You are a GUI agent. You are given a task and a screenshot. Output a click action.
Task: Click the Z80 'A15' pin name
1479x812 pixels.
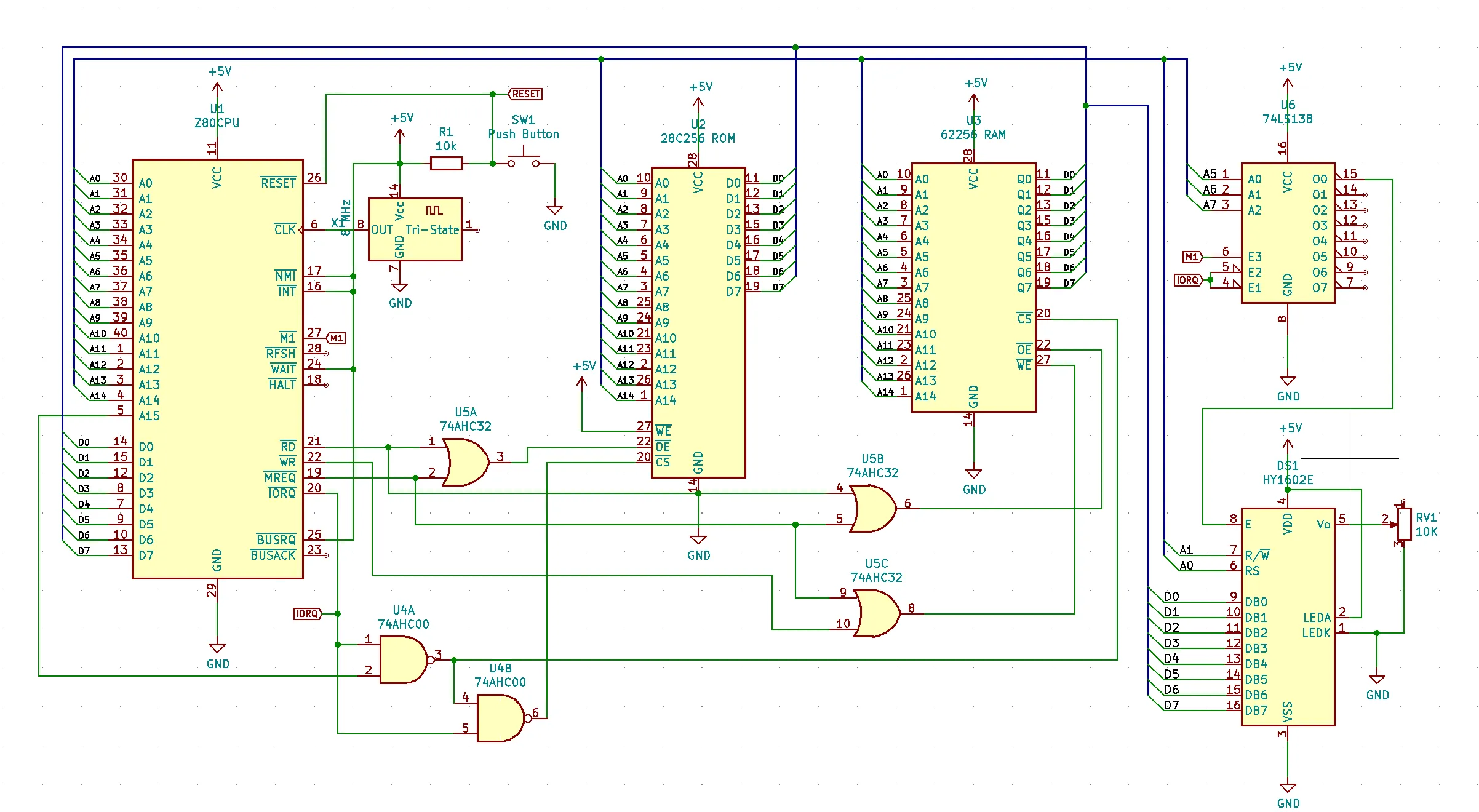tap(149, 416)
